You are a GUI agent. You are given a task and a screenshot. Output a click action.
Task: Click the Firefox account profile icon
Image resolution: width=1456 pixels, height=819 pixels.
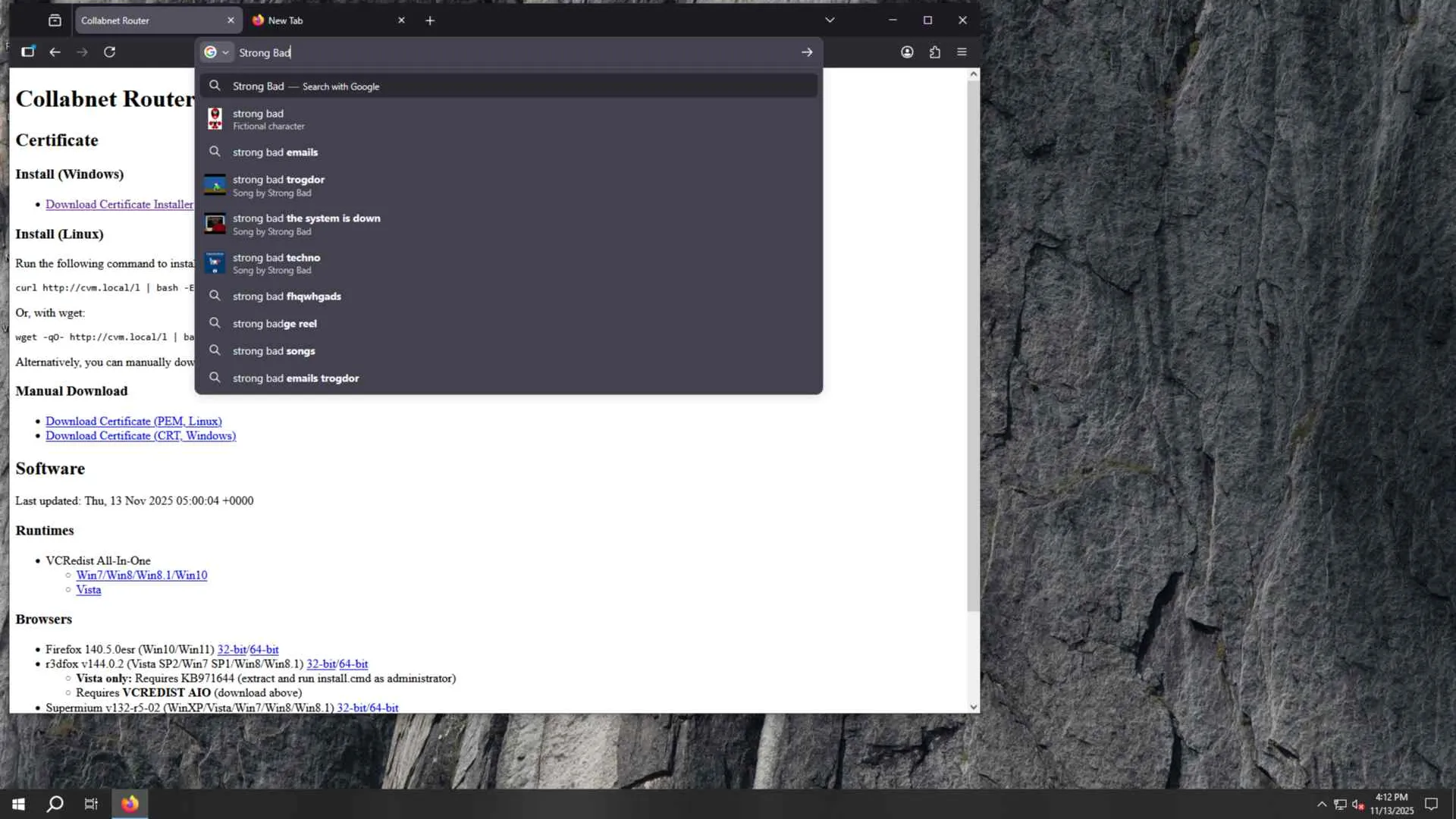tap(907, 52)
